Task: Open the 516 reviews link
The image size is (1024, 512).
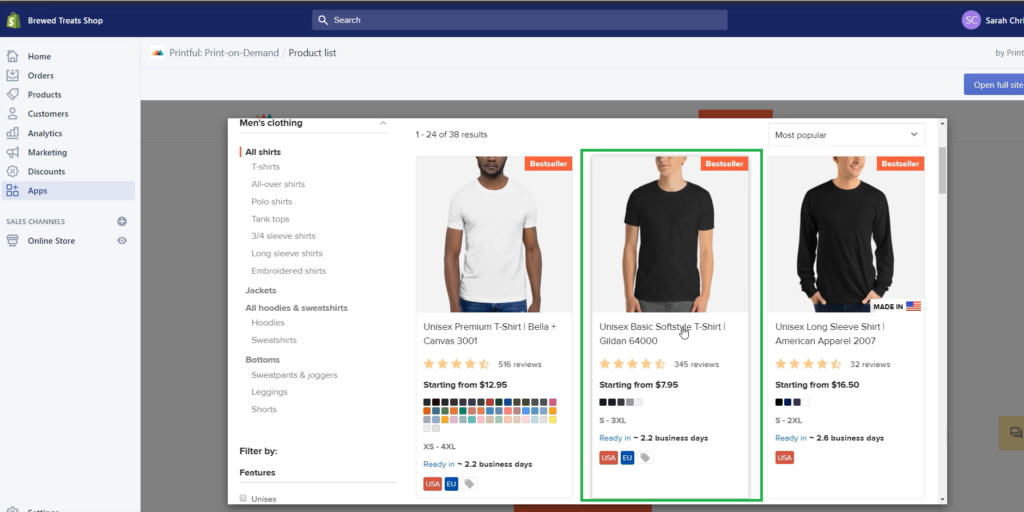Action: pyautogui.click(x=520, y=364)
